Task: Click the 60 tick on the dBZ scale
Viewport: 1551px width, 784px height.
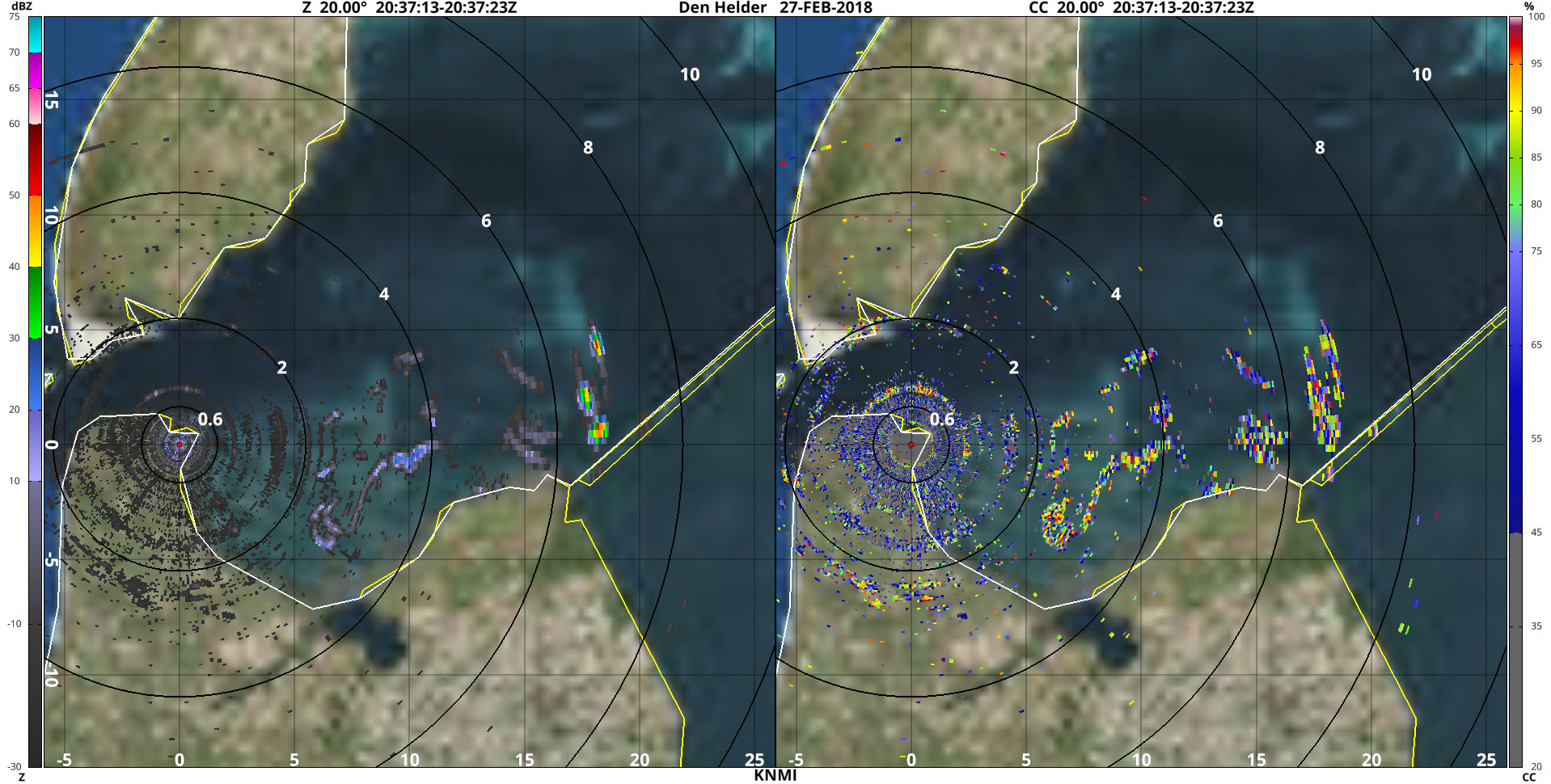Action: (15, 124)
